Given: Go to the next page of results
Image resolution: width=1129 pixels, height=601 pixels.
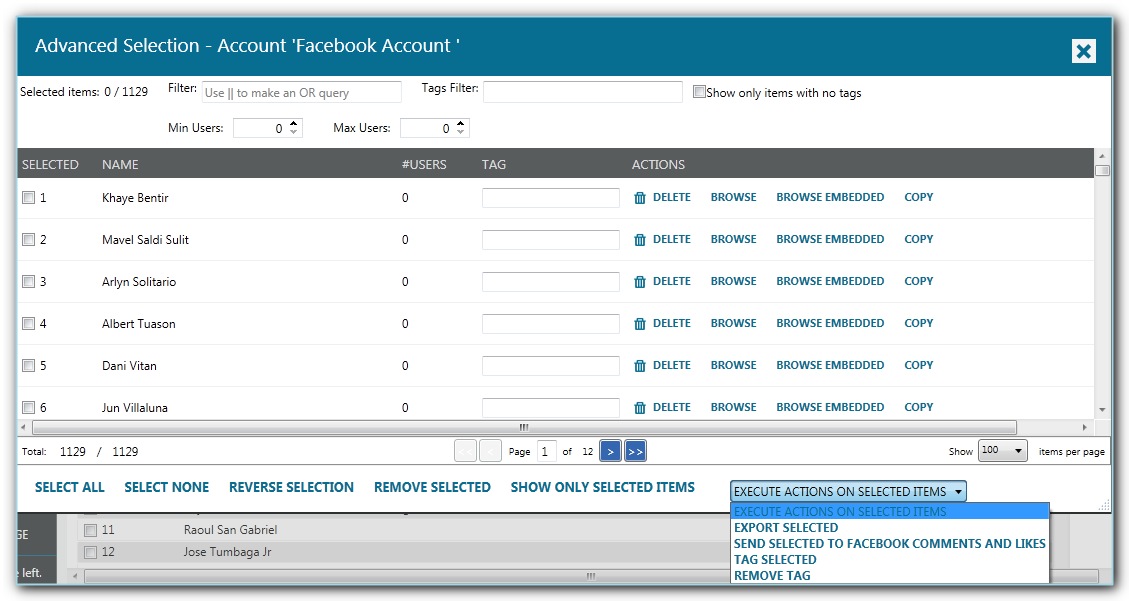Looking at the screenshot, I should click(610, 451).
